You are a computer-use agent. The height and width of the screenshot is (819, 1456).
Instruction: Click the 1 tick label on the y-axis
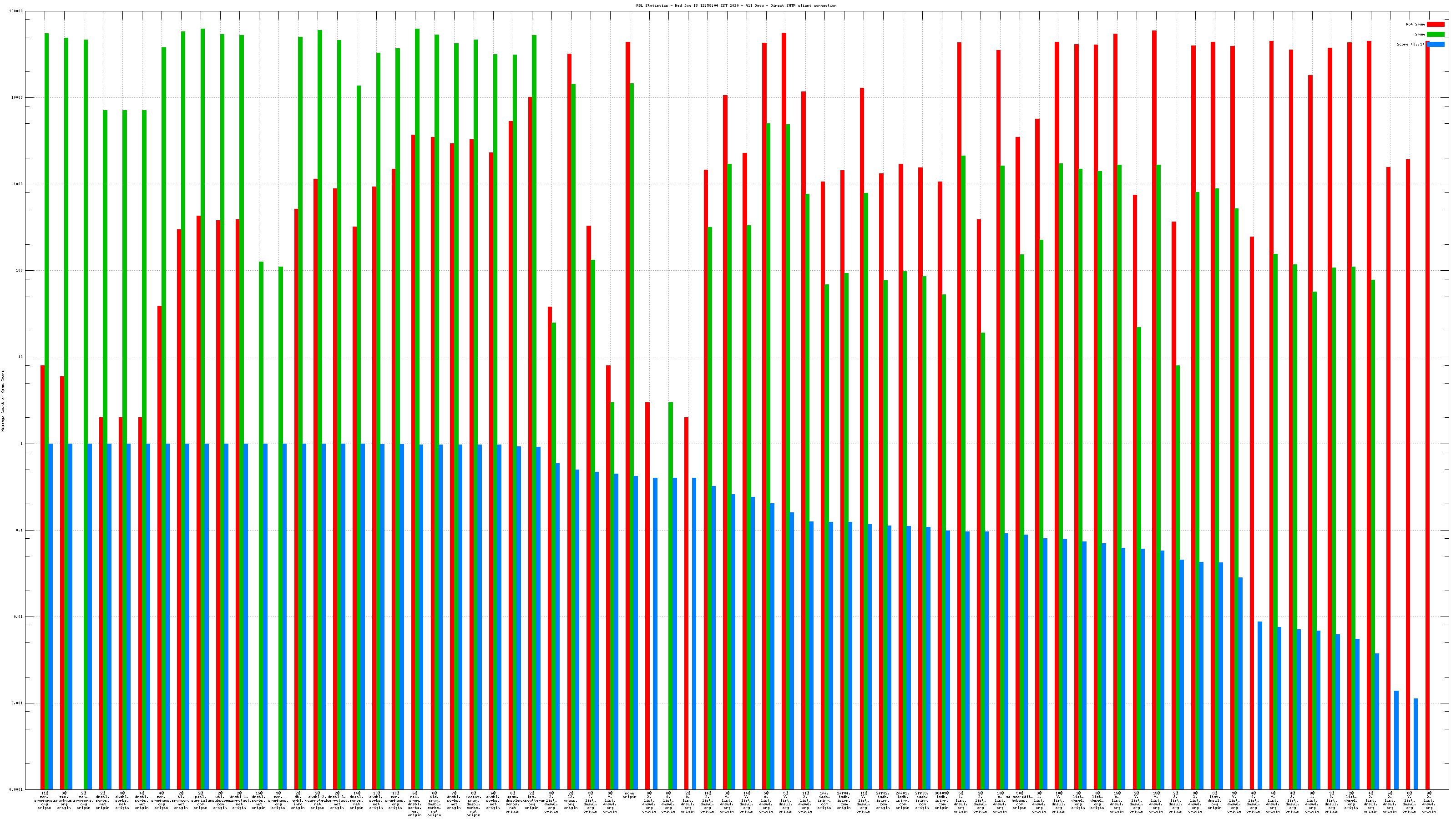(21, 444)
